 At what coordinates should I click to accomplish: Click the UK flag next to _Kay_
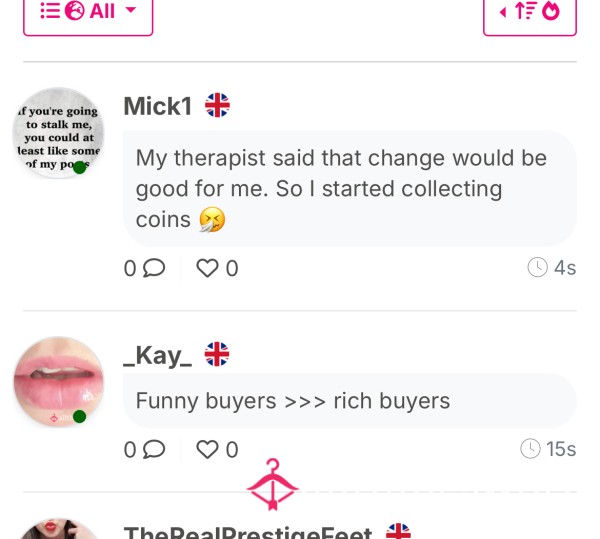[217, 354]
